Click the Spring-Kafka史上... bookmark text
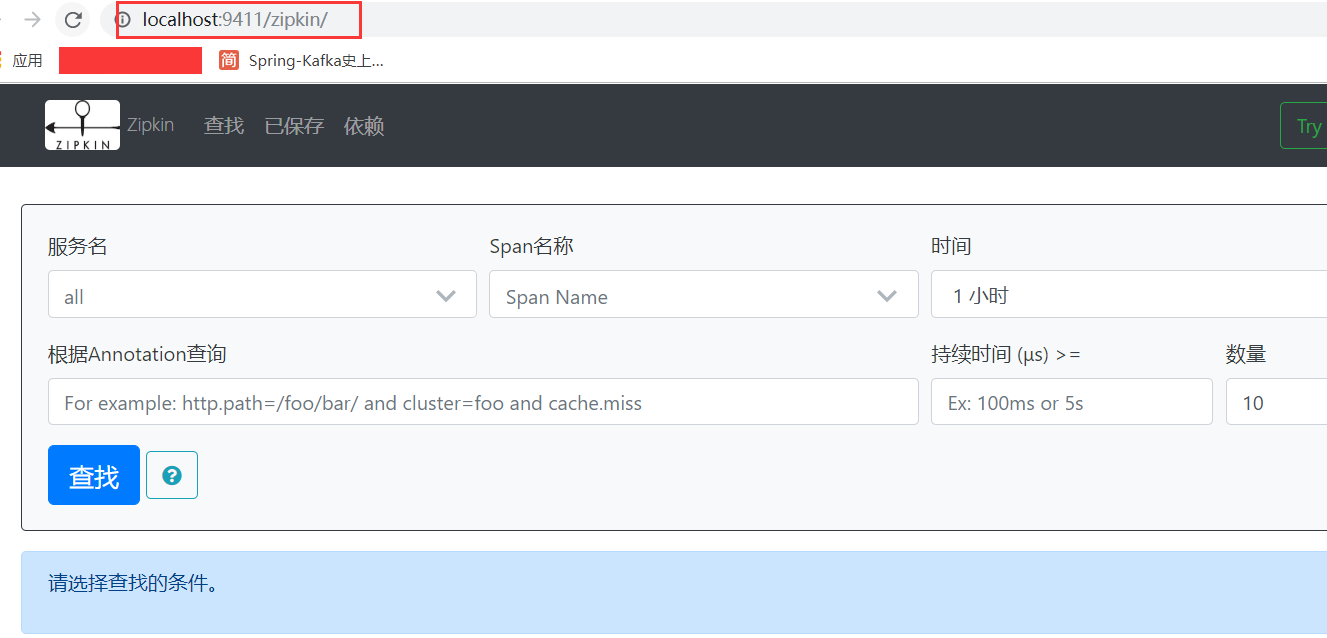 [x=316, y=61]
